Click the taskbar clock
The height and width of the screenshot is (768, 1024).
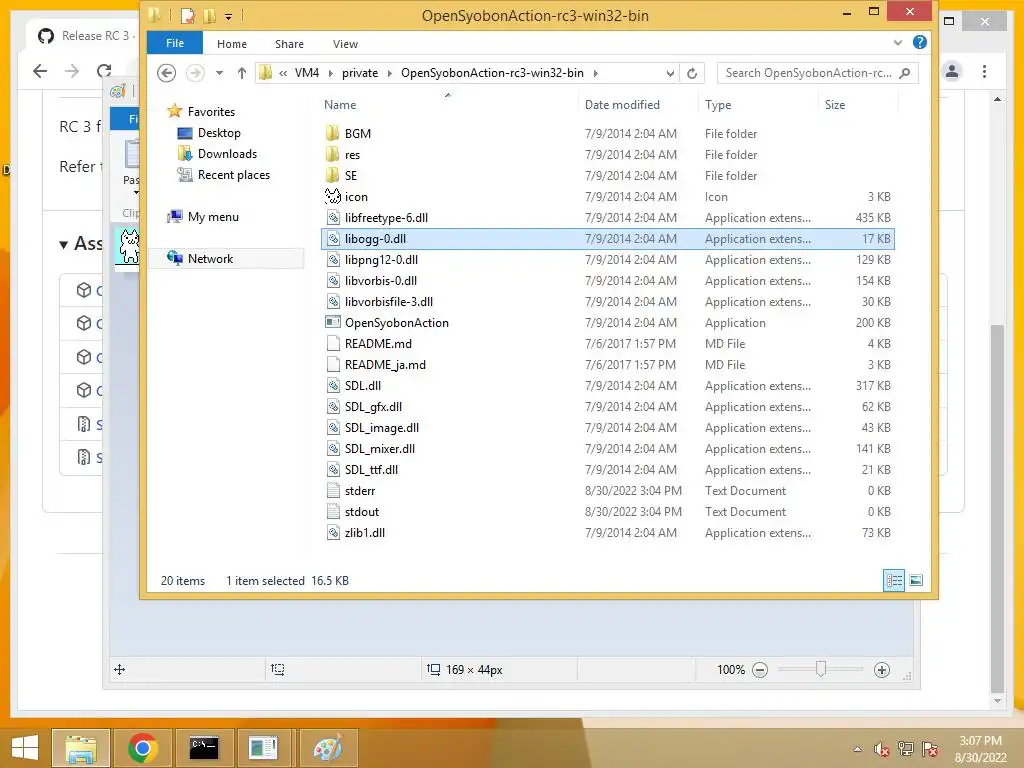[980, 749]
